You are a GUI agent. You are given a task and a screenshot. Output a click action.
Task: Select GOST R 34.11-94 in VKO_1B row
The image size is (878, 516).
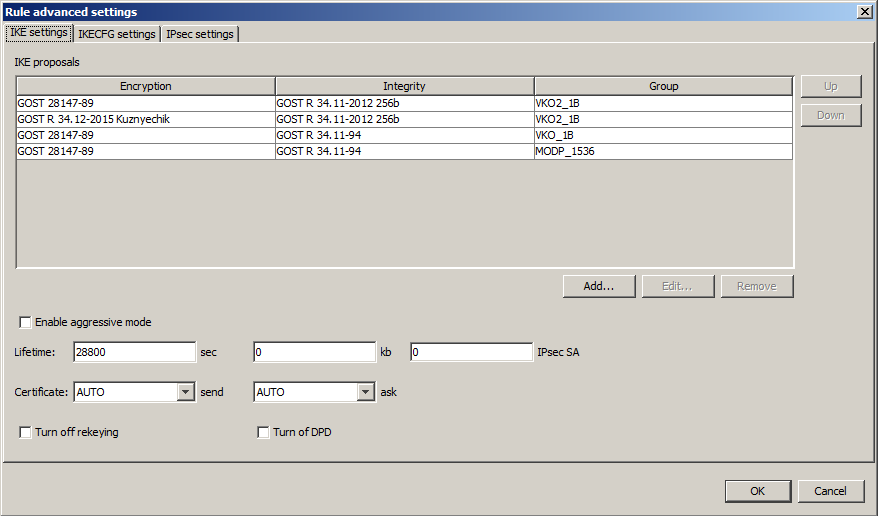click(x=404, y=135)
